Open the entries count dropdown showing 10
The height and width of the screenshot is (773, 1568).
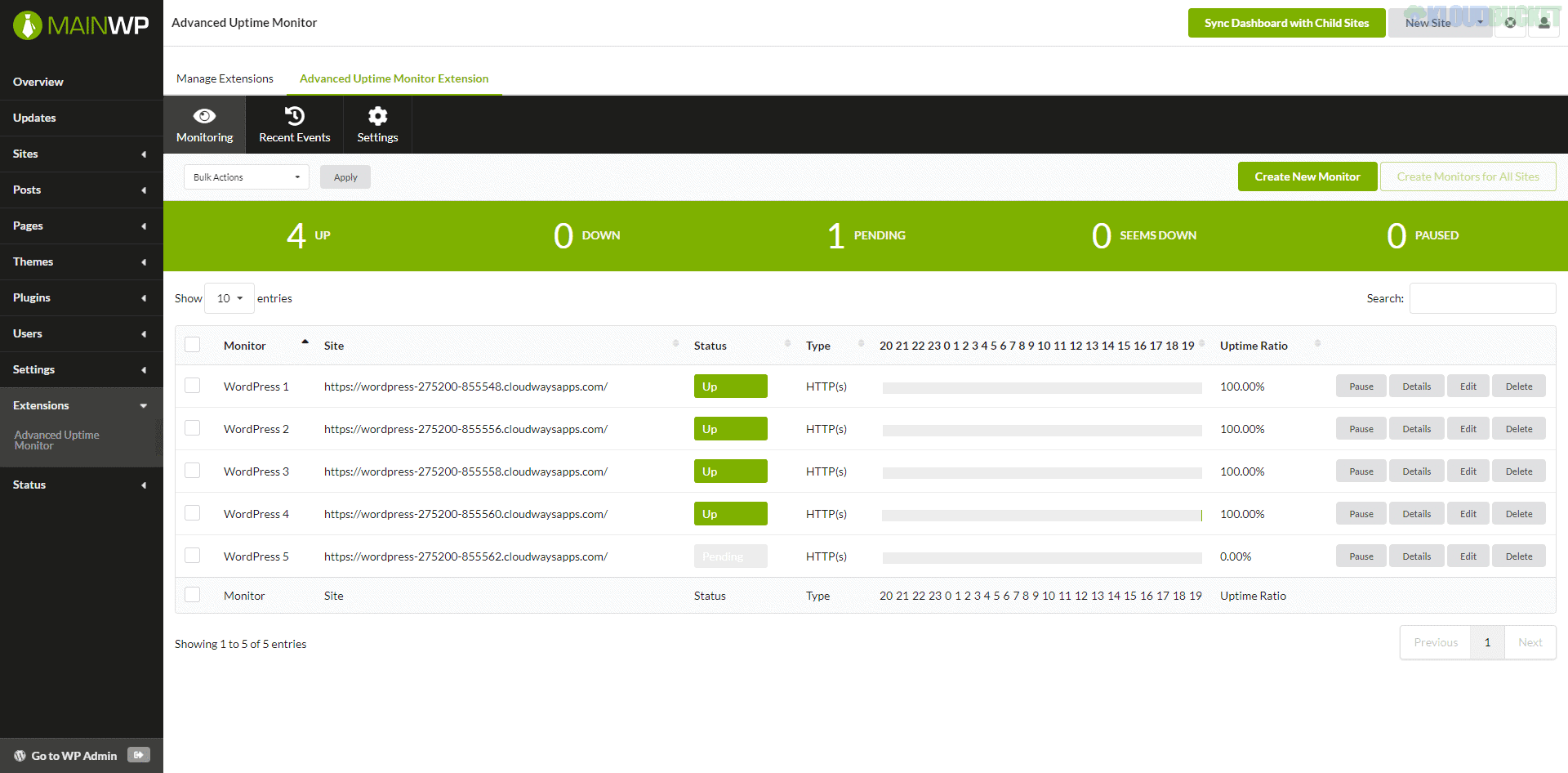click(229, 298)
